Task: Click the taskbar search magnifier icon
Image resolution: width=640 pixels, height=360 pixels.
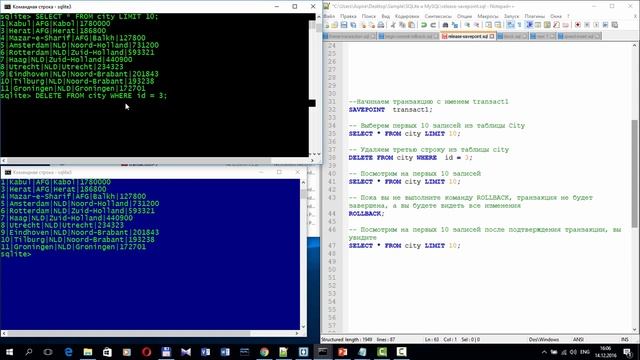Action: point(29,352)
